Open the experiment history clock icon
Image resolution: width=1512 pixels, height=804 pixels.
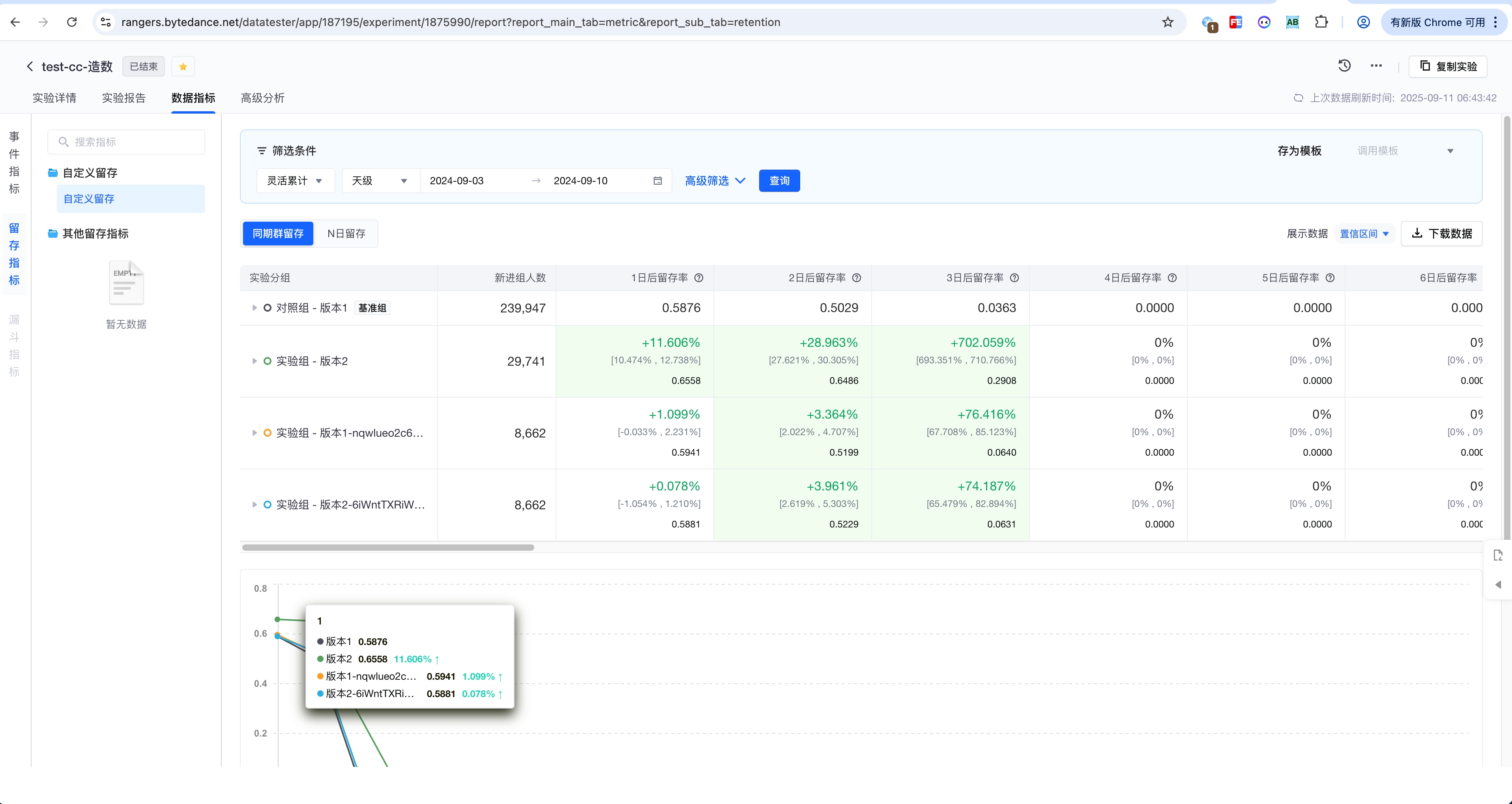pos(1344,66)
